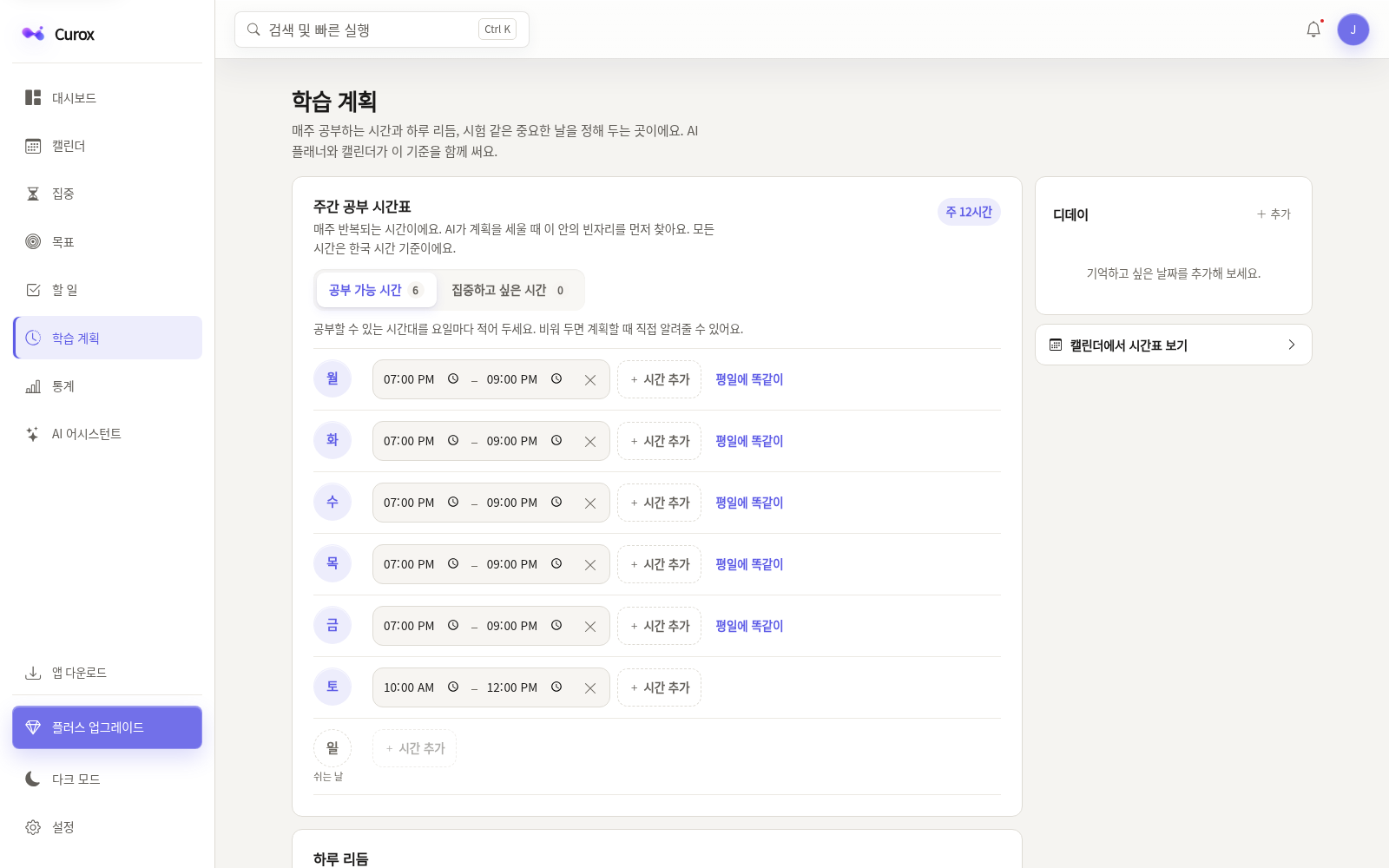Click the 주 12시간 badge
Viewport: 1389px width, 868px height.
(969, 212)
